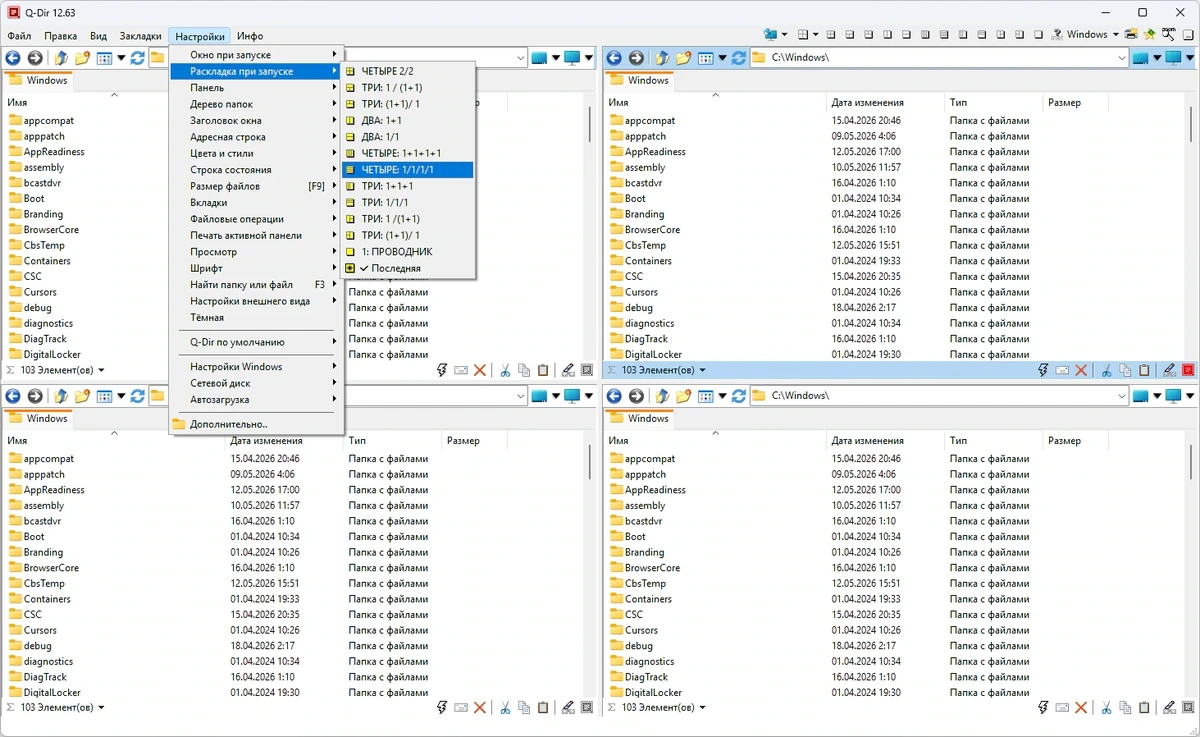1200x737 pixels.
Task: Cut with scissors in bottom-left pane status bar
Action: (x=505, y=708)
